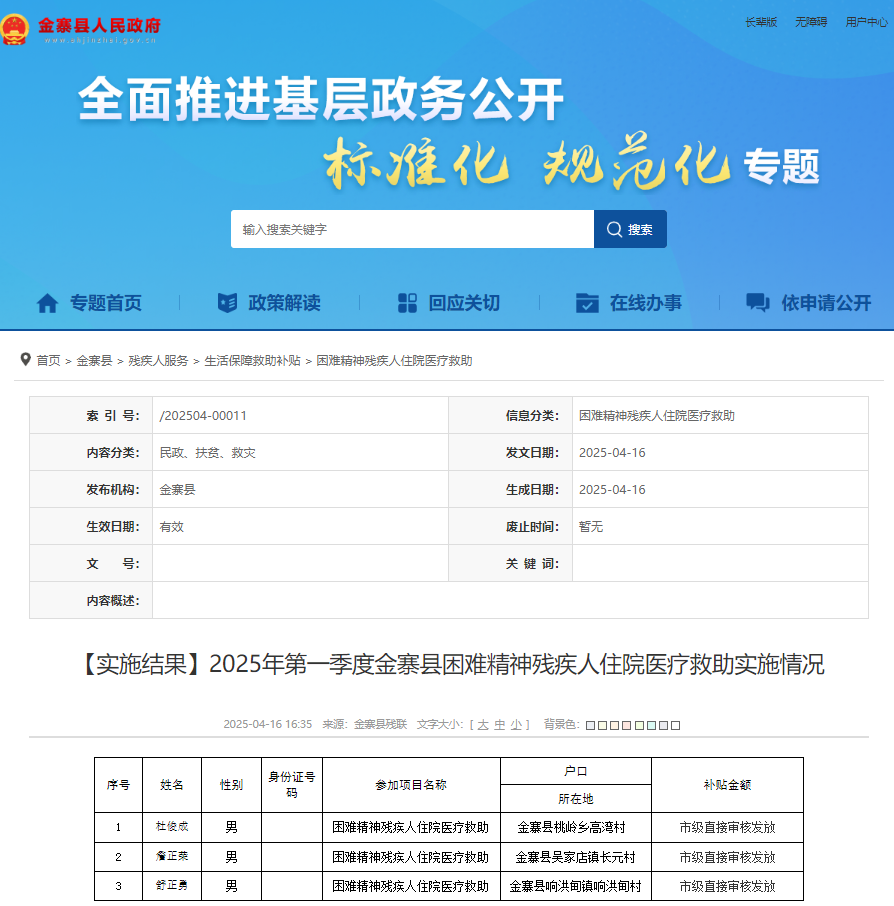Click the magnifier icon in the search button
The image size is (894, 906).
(614, 229)
